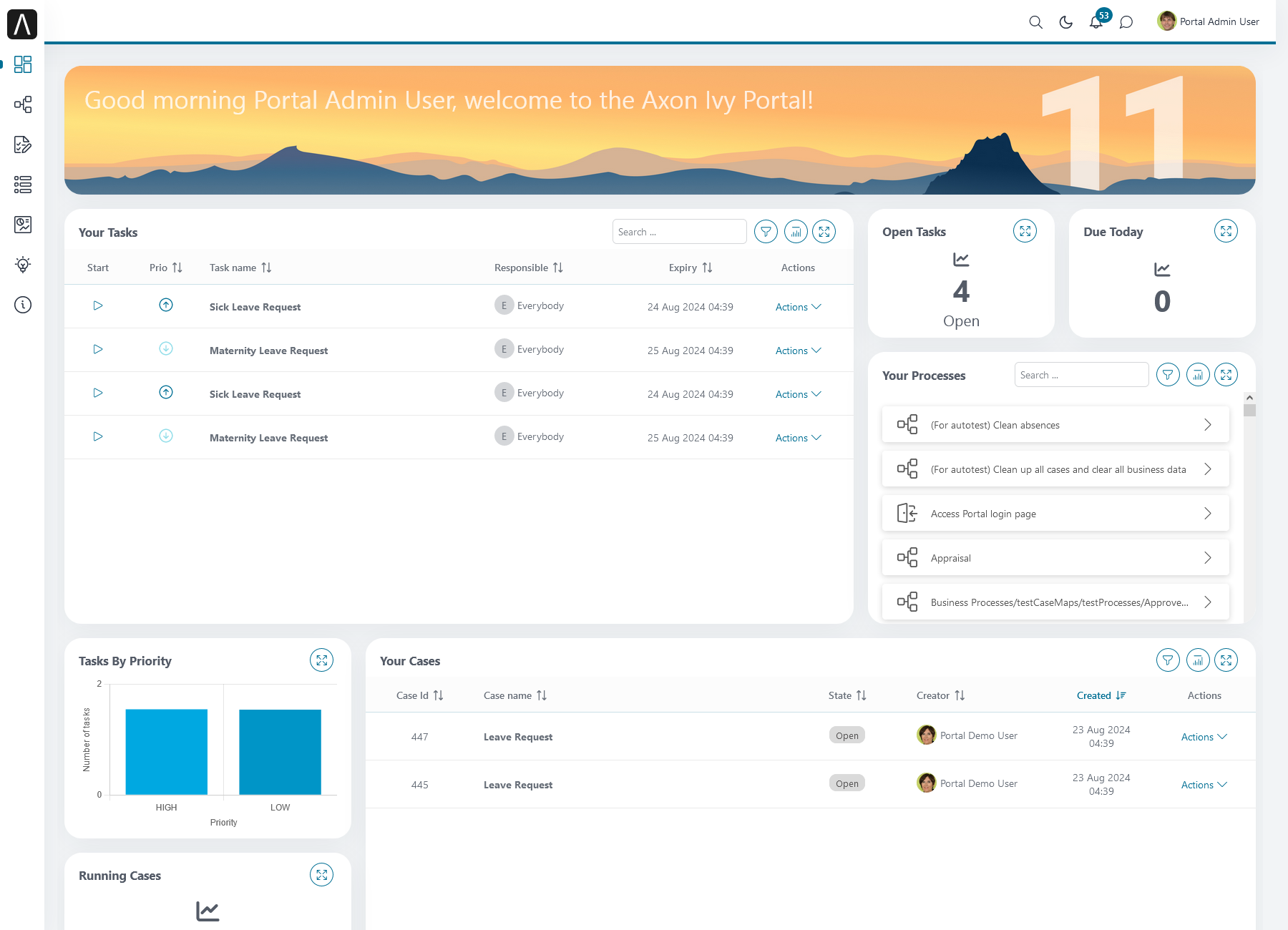Open Processes from the left sidebar

[23, 104]
